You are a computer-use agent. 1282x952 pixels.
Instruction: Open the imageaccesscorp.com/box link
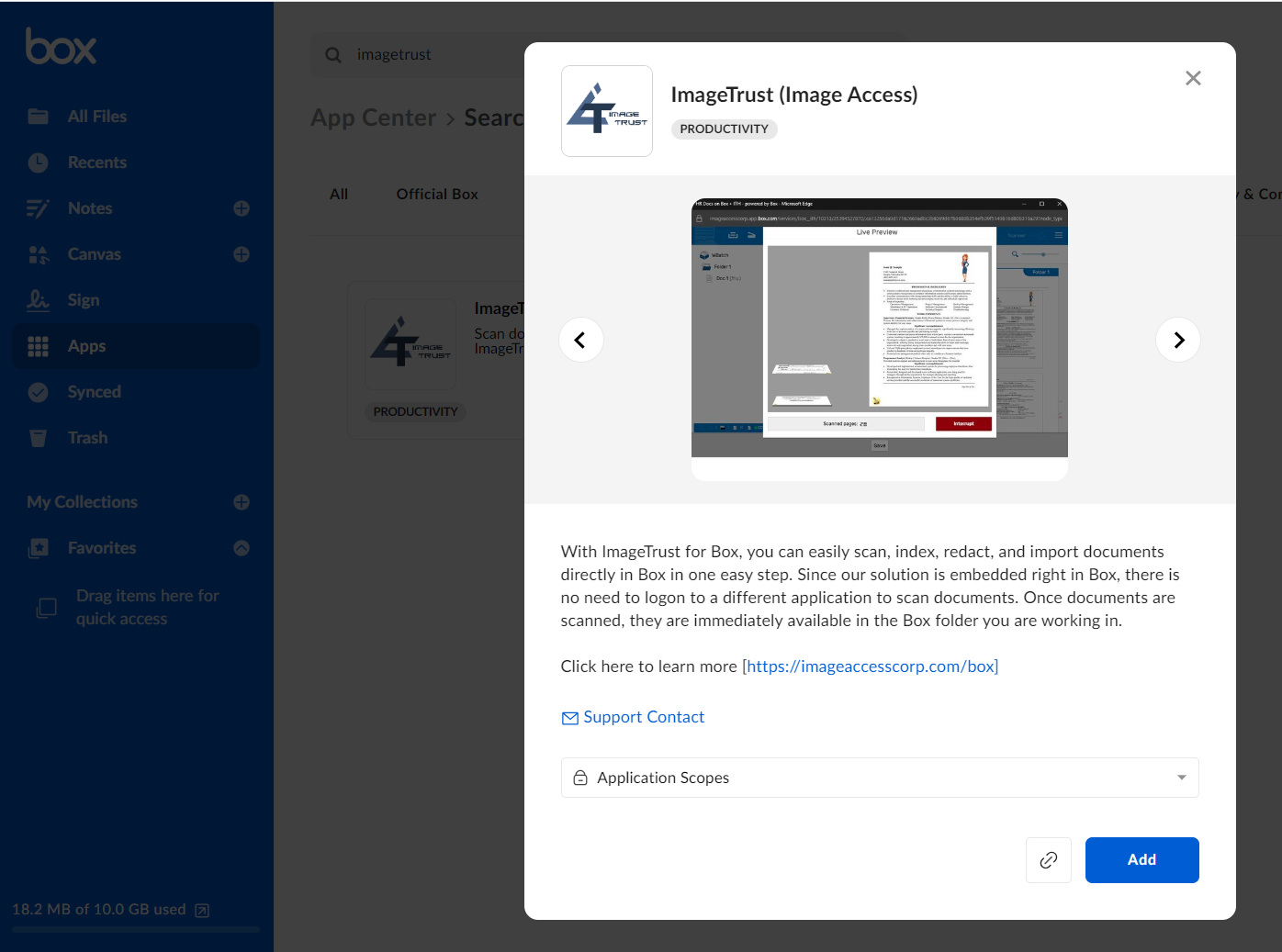[x=870, y=666]
